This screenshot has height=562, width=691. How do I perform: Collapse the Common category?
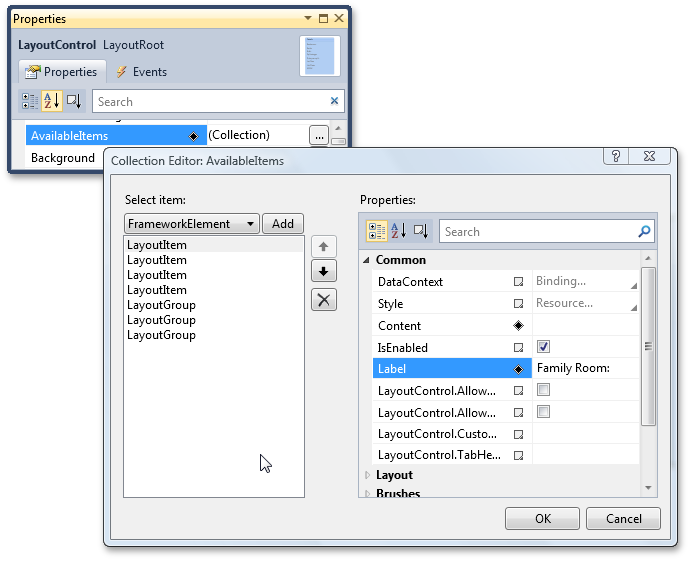click(366, 260)
